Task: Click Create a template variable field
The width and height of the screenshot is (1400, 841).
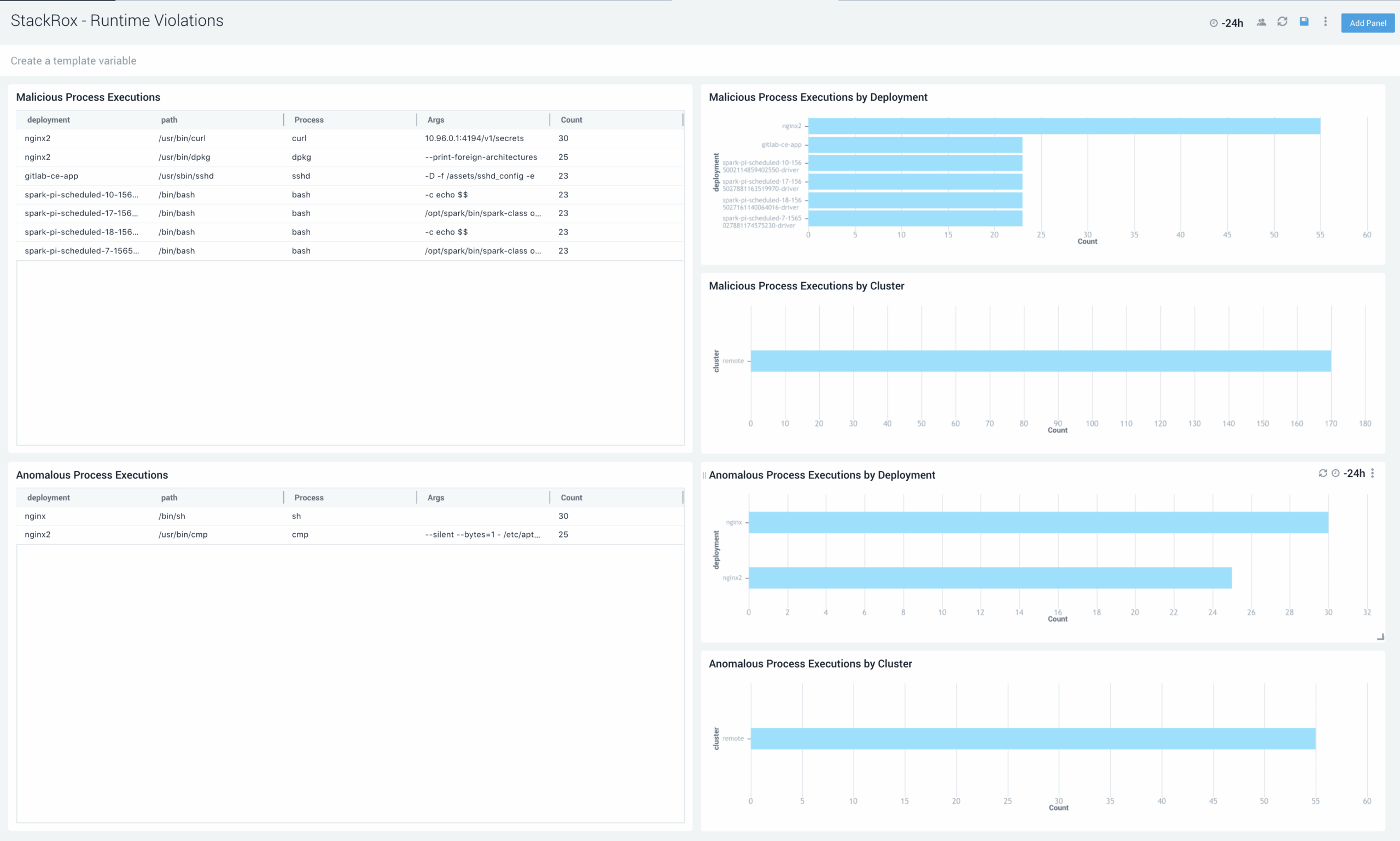Action: coord(74,61)
